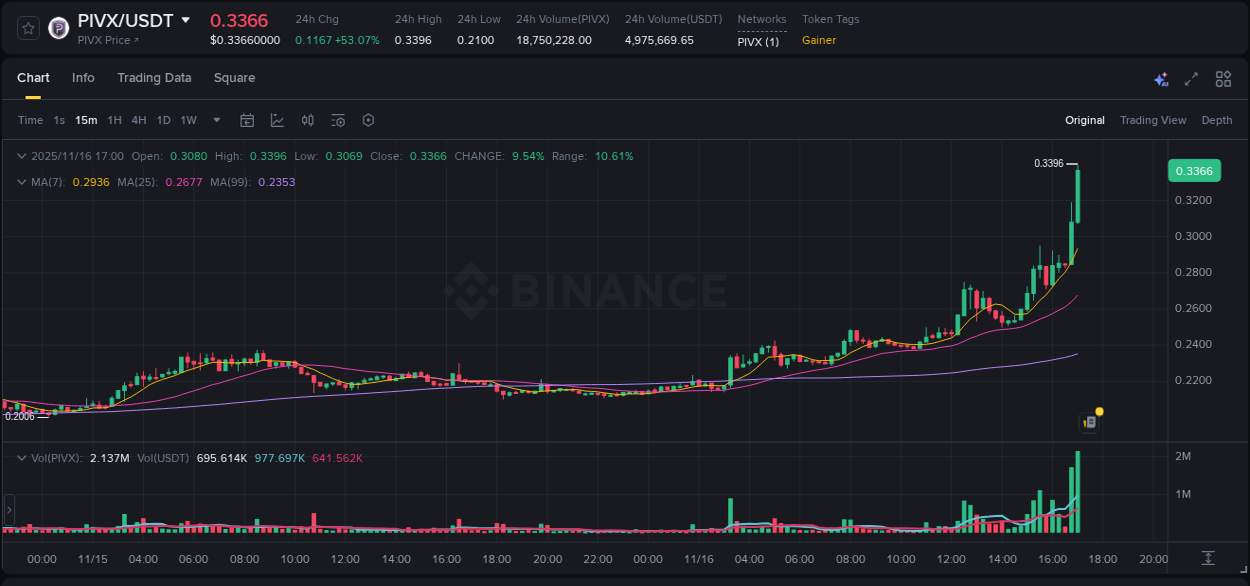
Task: Open the AI assistant sparkle icon
Action: [x=1160, y=78]
